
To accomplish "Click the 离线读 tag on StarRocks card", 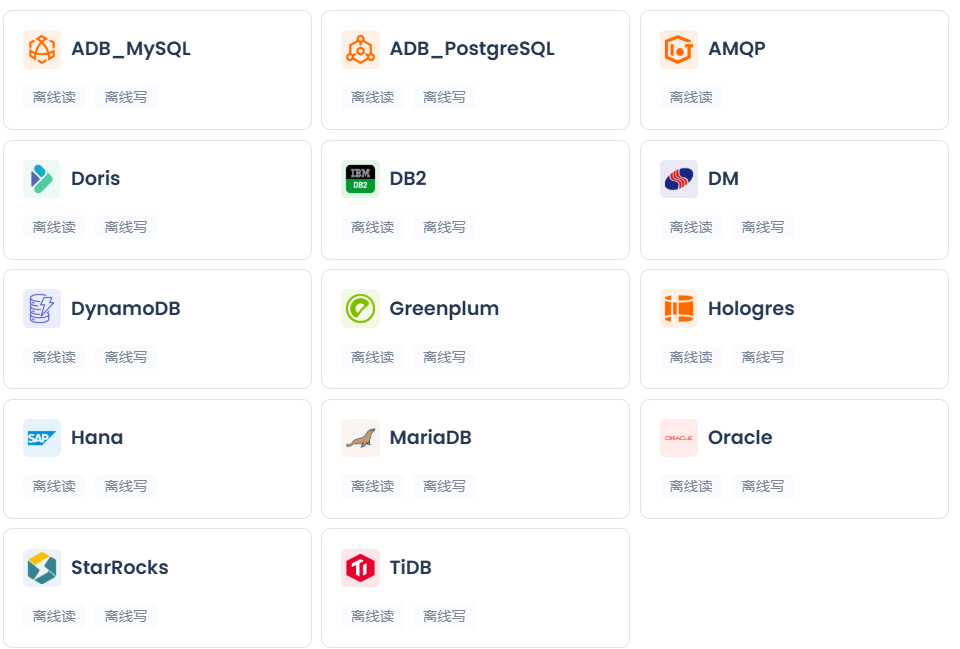I will (x=54, y=616).
